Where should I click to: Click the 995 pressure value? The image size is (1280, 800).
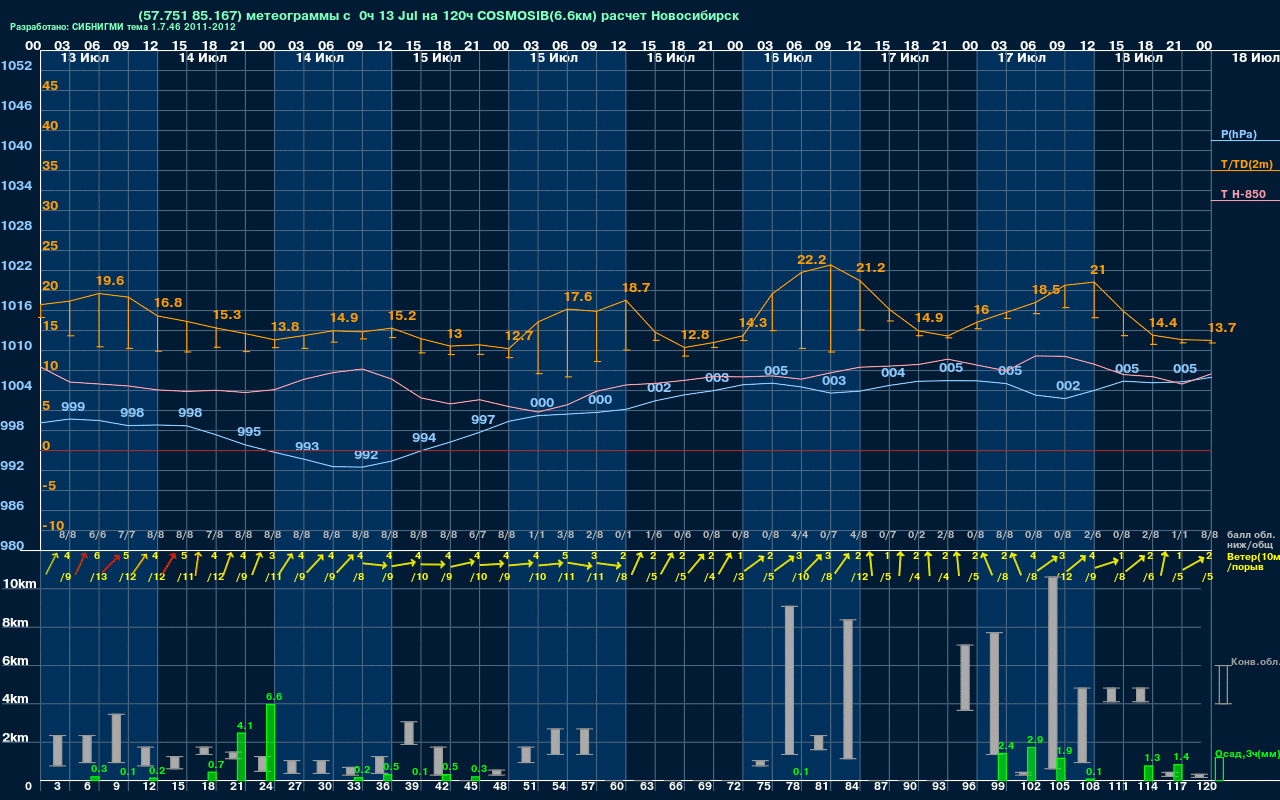pyautogui.click(x=249, y=432)
